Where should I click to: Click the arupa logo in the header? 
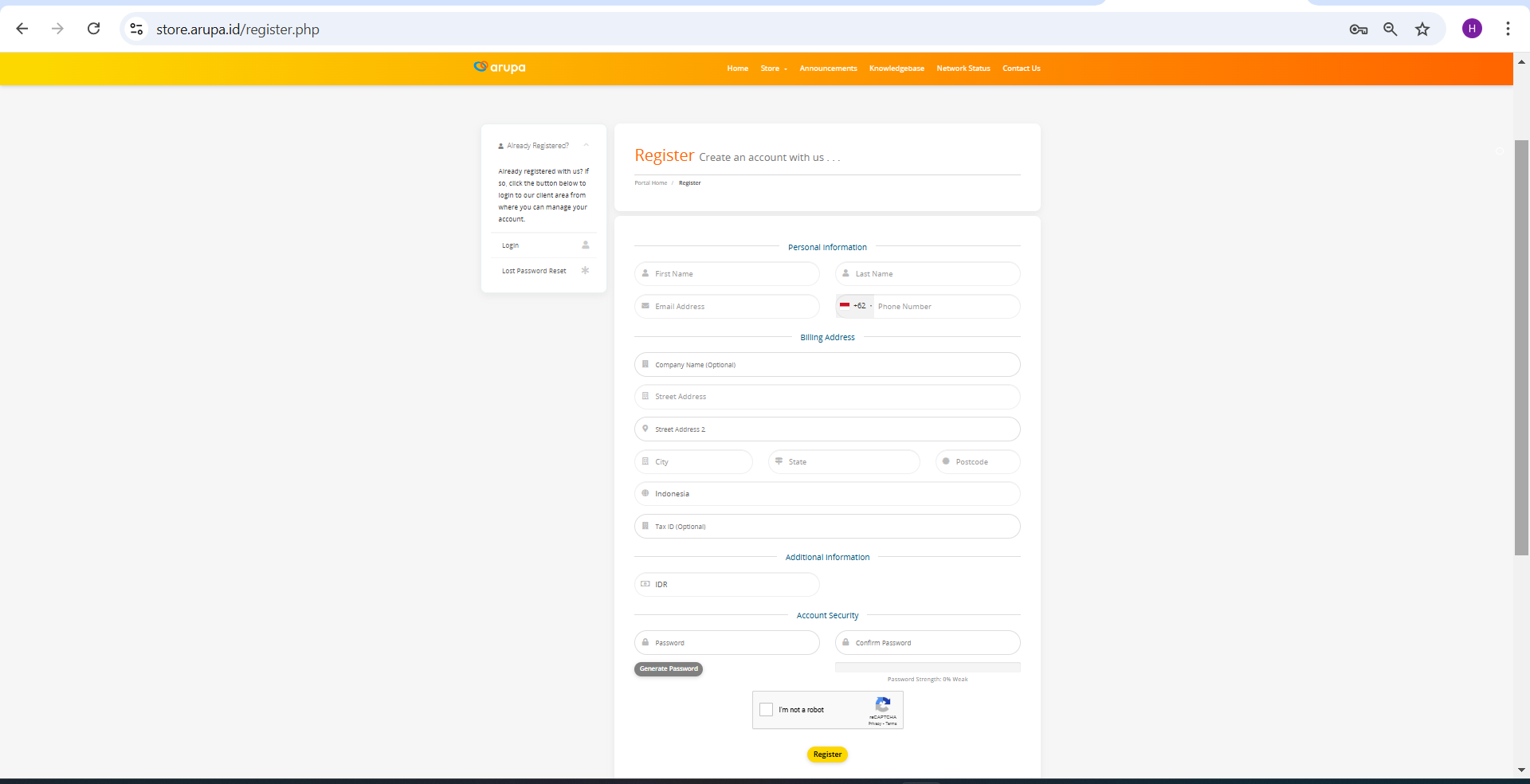[x=500, y=68]
